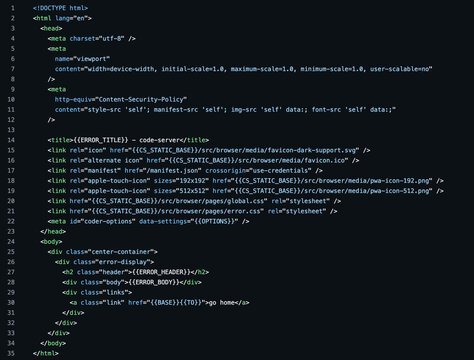Click the bare meta tag on line 9
The width and height of the screenshot is (474, 360).
pos(57,89)
